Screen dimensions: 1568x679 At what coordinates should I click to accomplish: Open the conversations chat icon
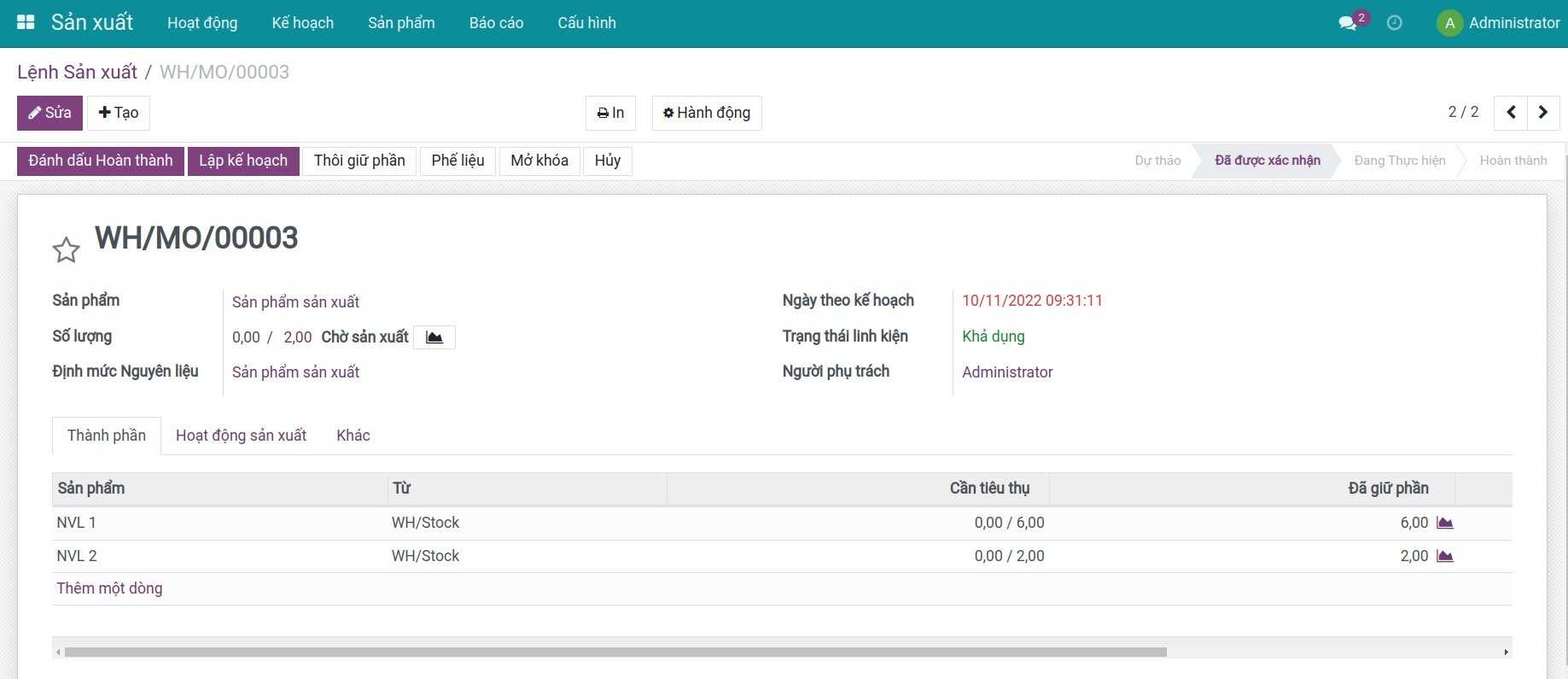[x=1349, y=23]
